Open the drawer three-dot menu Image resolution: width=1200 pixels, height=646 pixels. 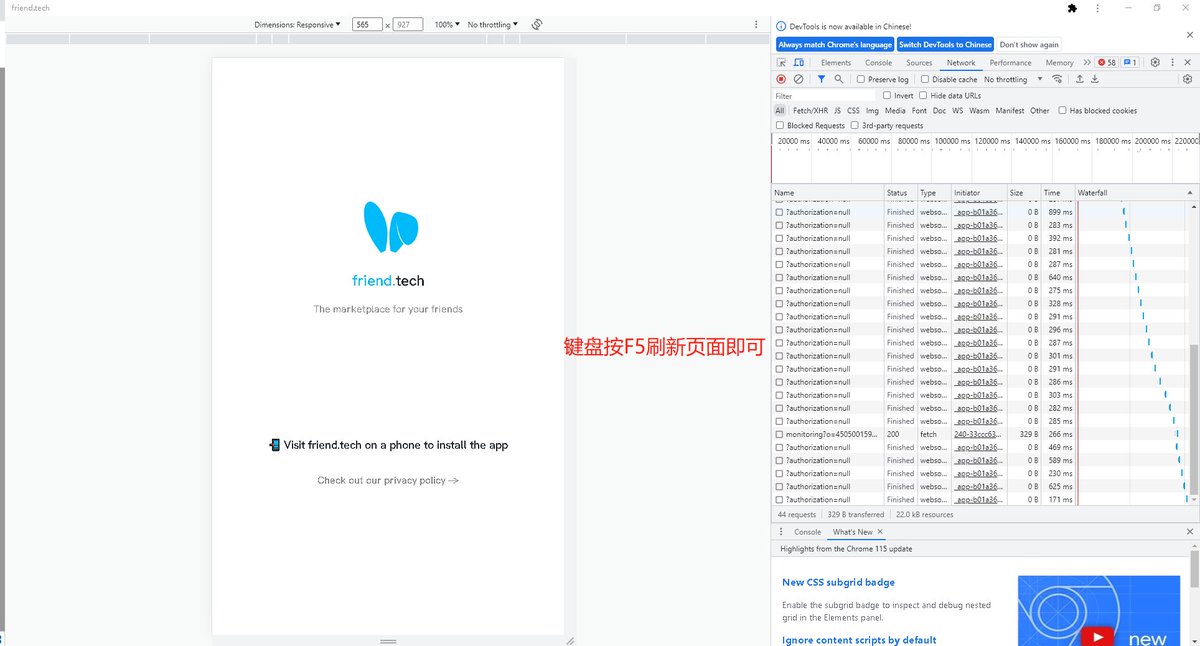(780, 531)
